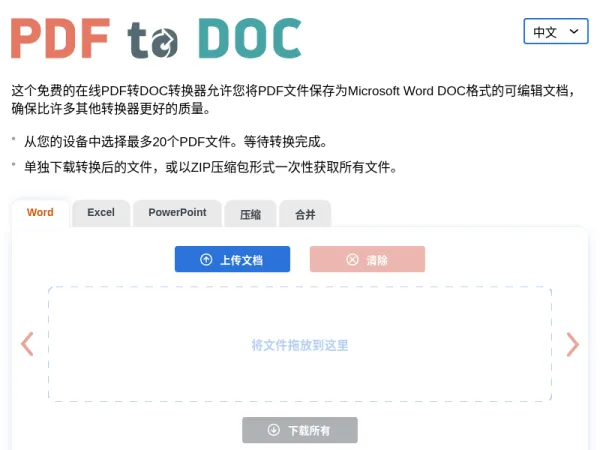
Task: Click the description 这个免费的在线PDF转DOC转换器
Action: tap(109, 91)
